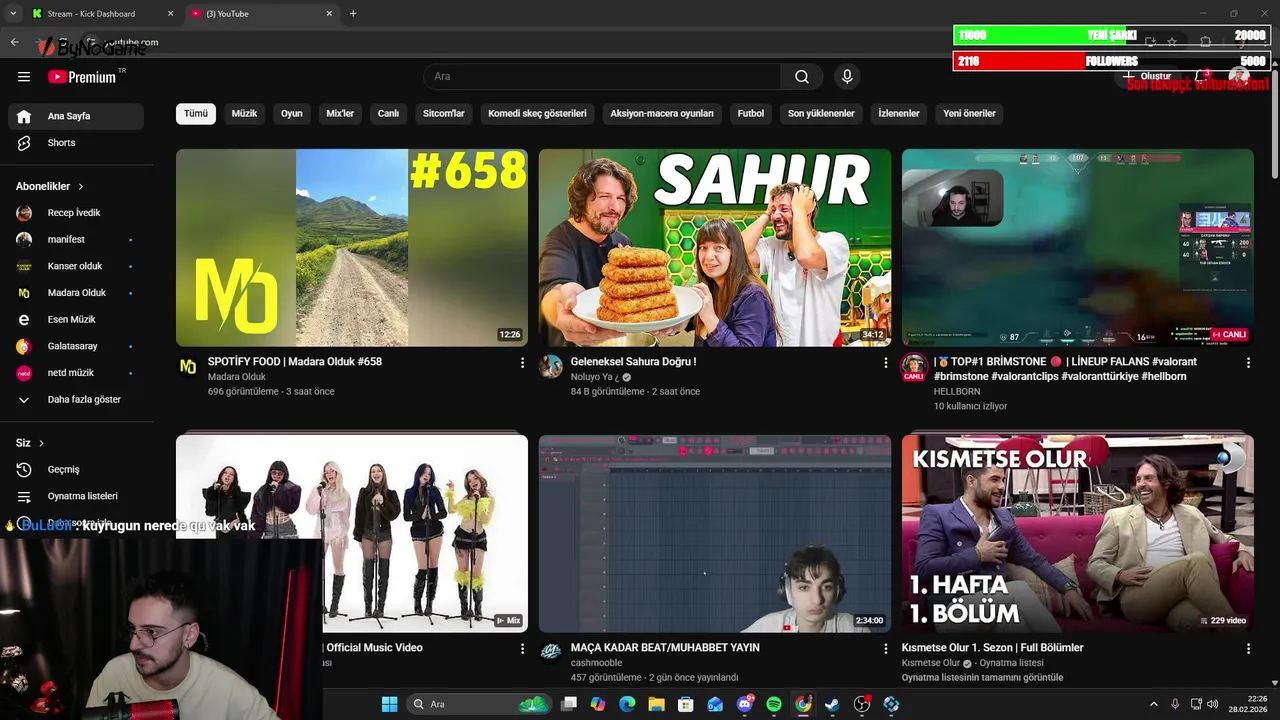
Task: Click Noluyo Ya channel avatar
Action: [551, 367]
